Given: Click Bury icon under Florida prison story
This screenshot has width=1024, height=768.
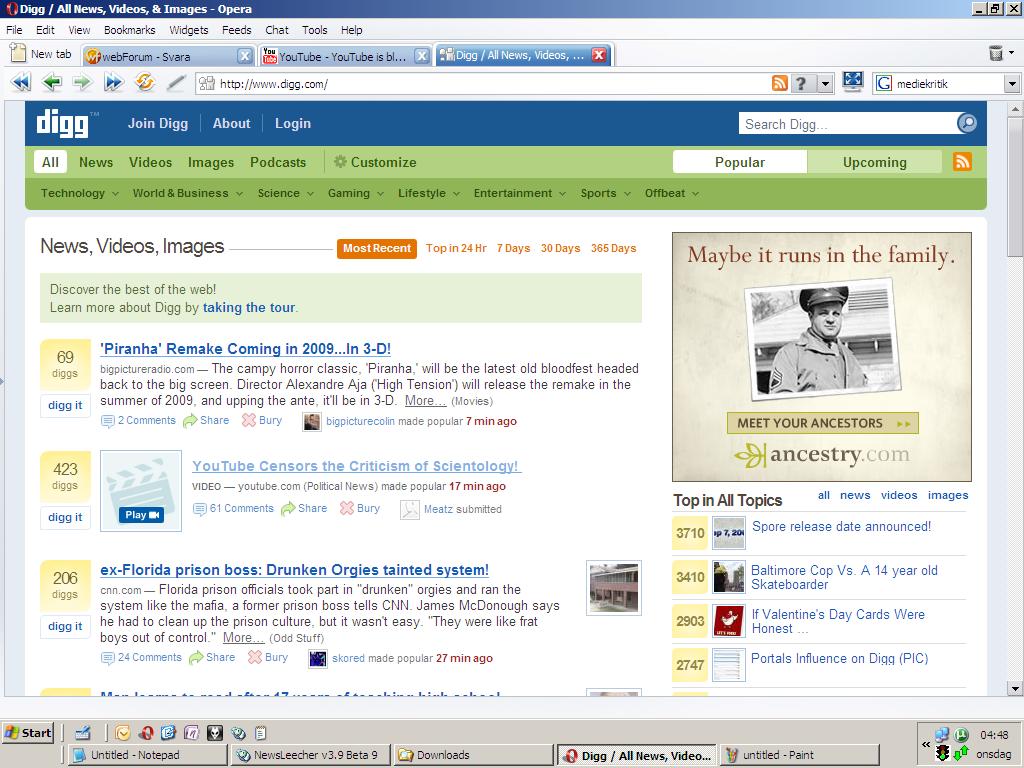Looking at the screenshot, I should [x=255, y=658].
